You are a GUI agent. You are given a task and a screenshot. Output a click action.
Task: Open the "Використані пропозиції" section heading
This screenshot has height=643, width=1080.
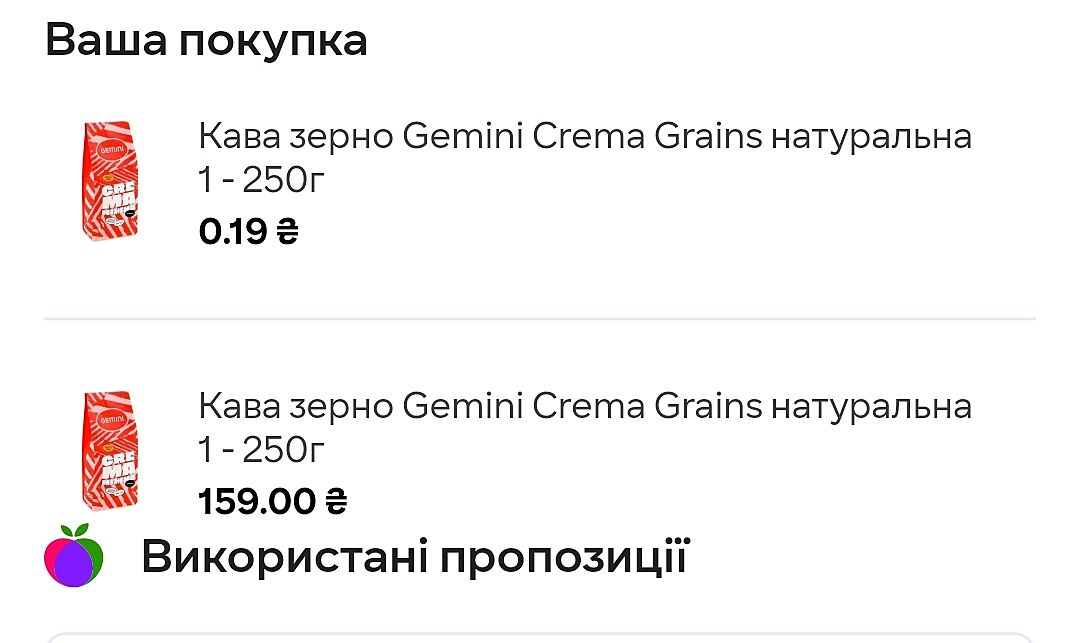pos(415,556)
